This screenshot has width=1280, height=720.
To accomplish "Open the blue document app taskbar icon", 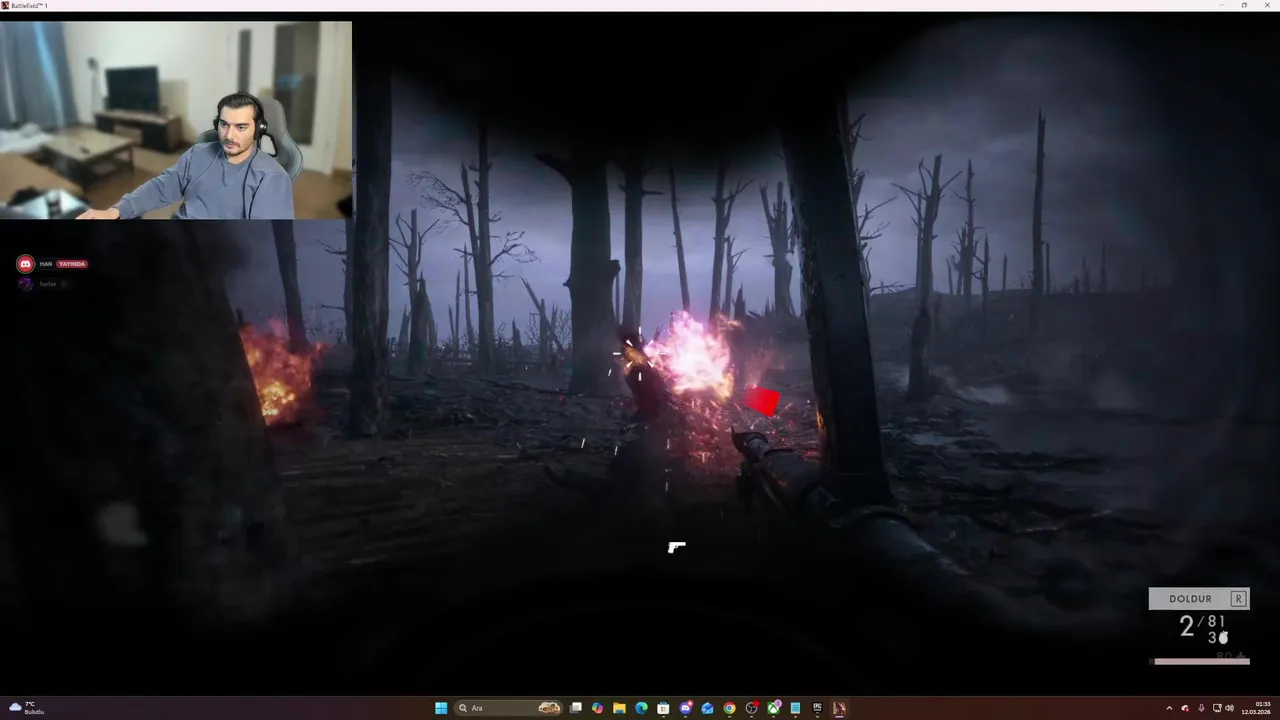I will tap(795, 708).
